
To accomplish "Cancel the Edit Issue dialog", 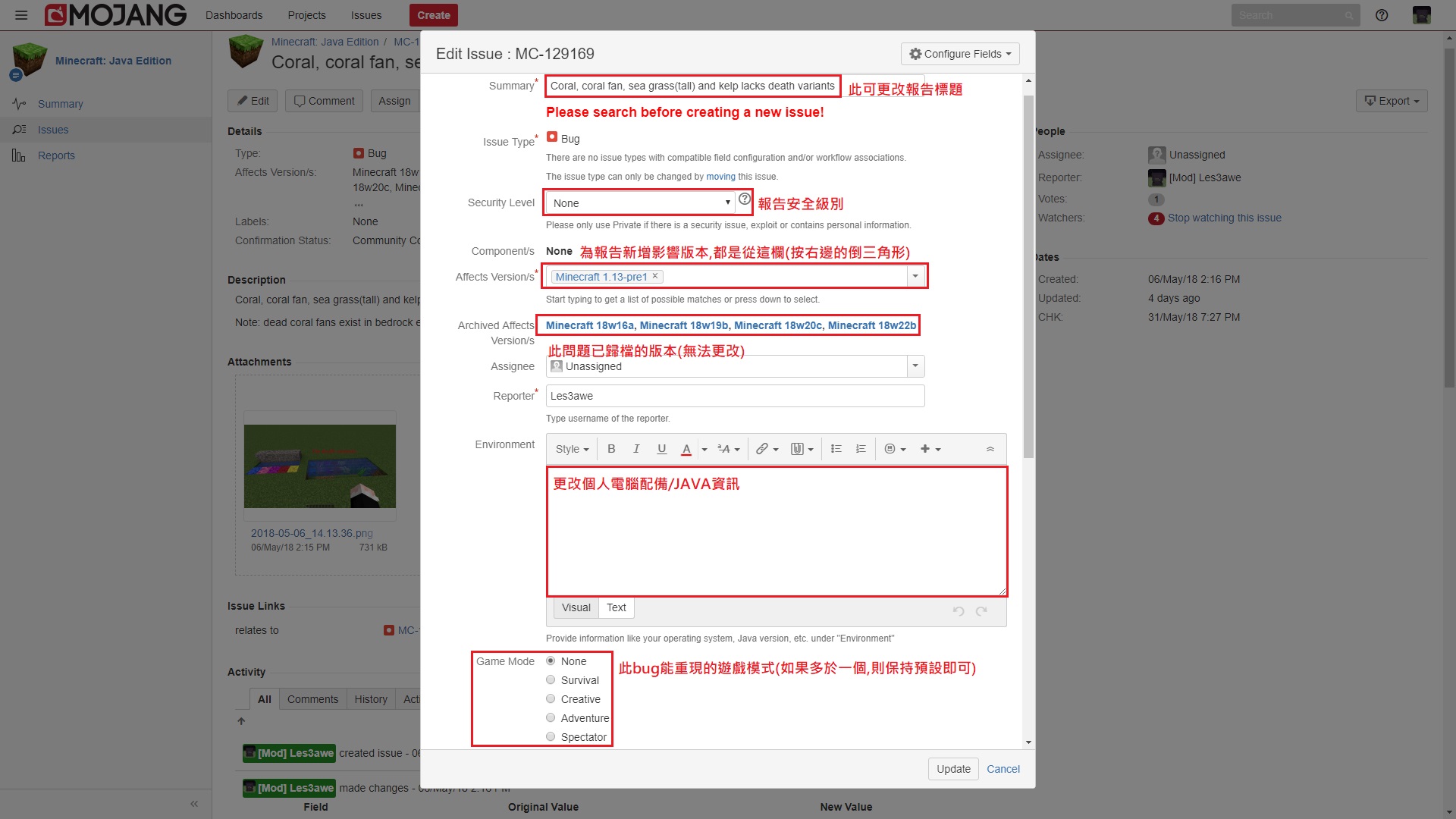I will (x=1003, y=769).
